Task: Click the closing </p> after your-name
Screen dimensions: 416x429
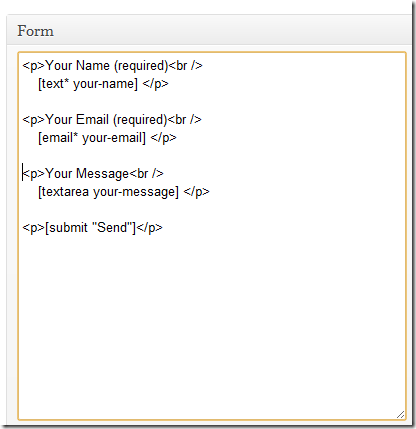Action: (x=156, y=83)
